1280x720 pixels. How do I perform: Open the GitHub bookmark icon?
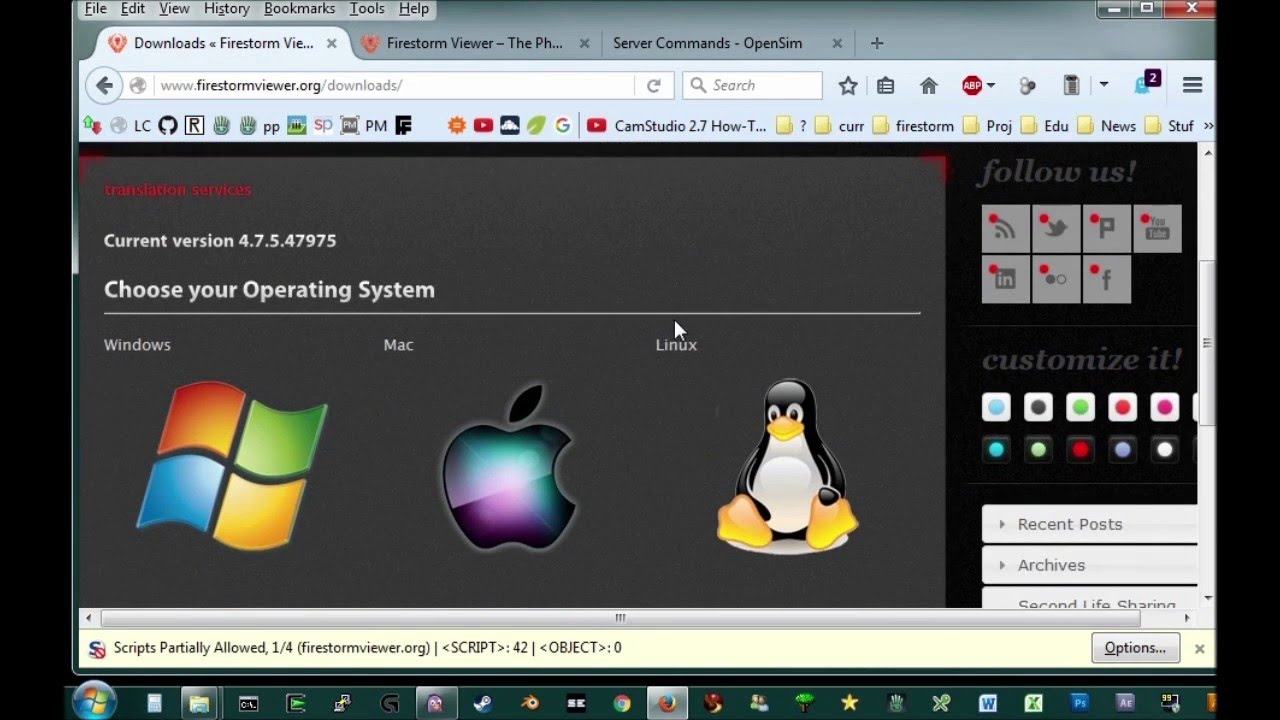pos(168,126)
